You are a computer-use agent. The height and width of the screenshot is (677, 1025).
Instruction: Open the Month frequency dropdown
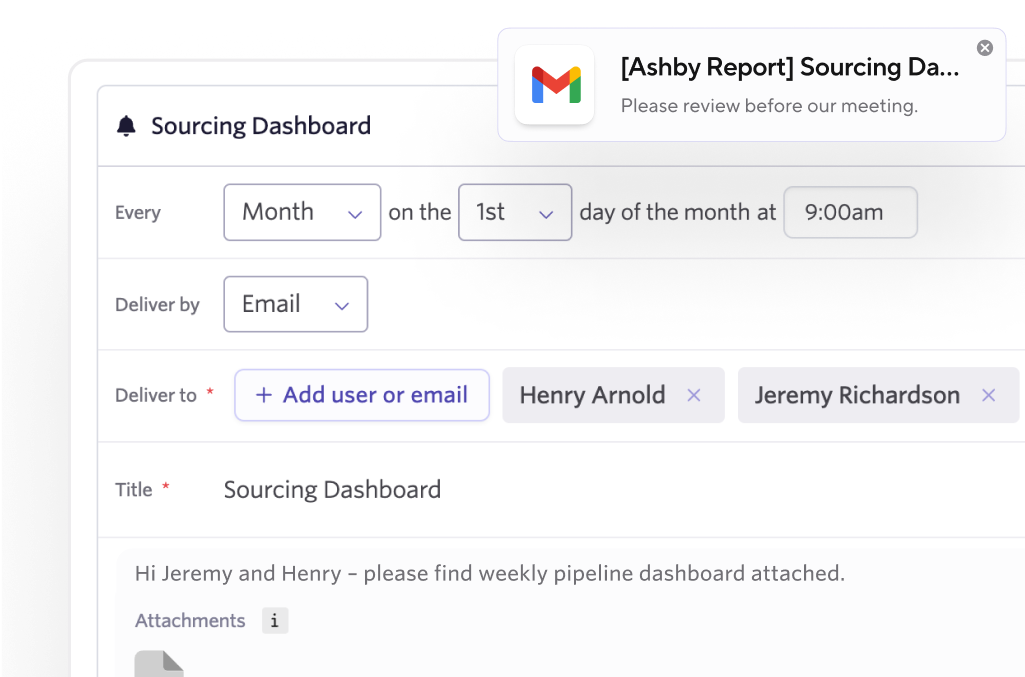[x=302, y=212]
